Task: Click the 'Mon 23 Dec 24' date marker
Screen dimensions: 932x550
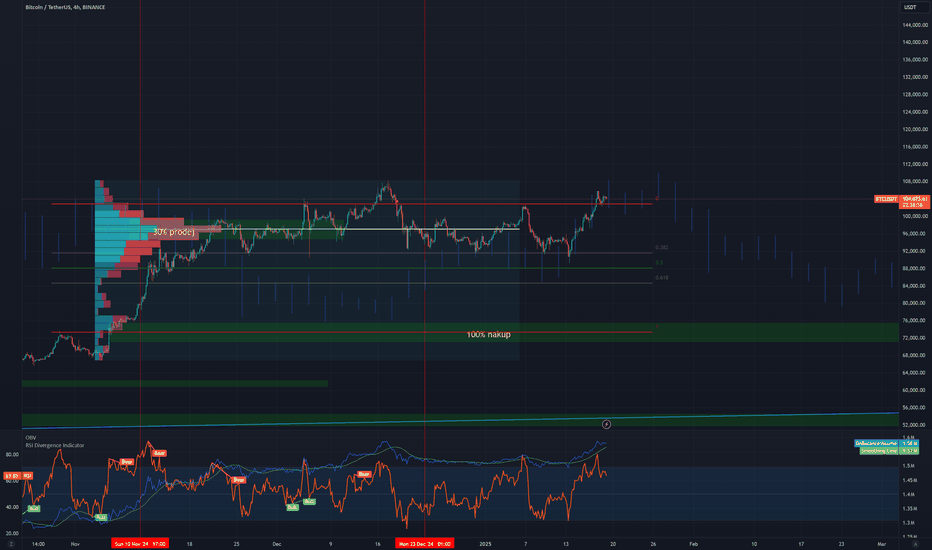Action: pyautogui.click(x=424, y=543)
